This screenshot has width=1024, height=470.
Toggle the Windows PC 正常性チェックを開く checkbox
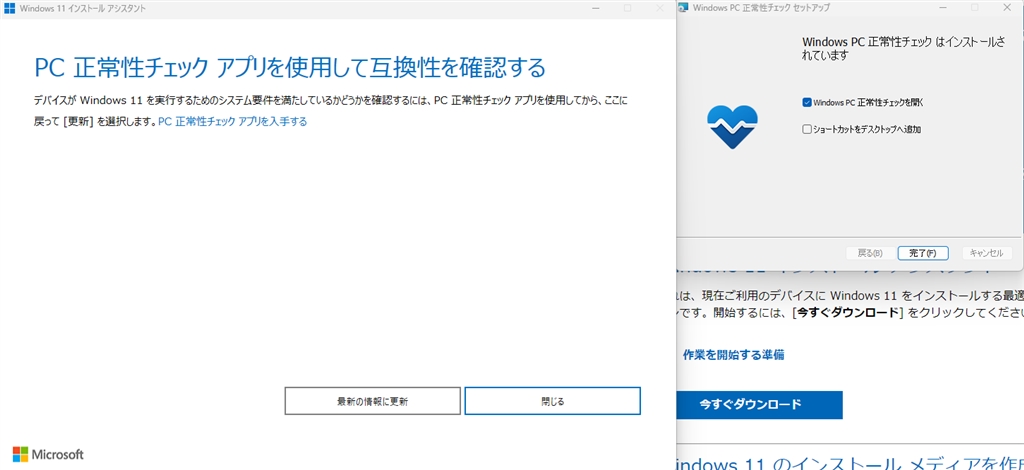tap(807, 102)
